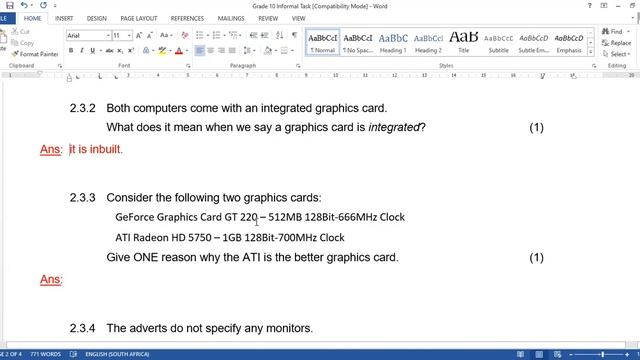Switch to Web Layout view
The width and height of the screenshot is (640, 360).
pyautogui.click(x=558, y=354)
